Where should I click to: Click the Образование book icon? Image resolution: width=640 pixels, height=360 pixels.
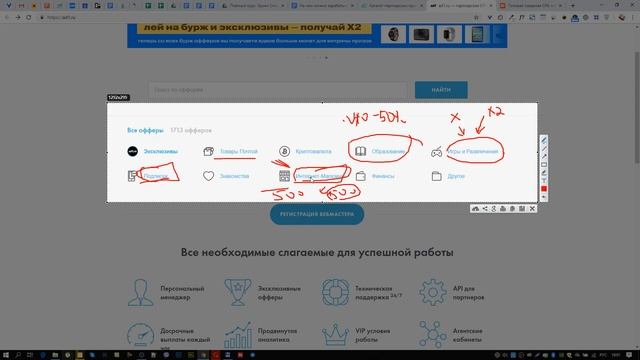click(x=360, y=151)
